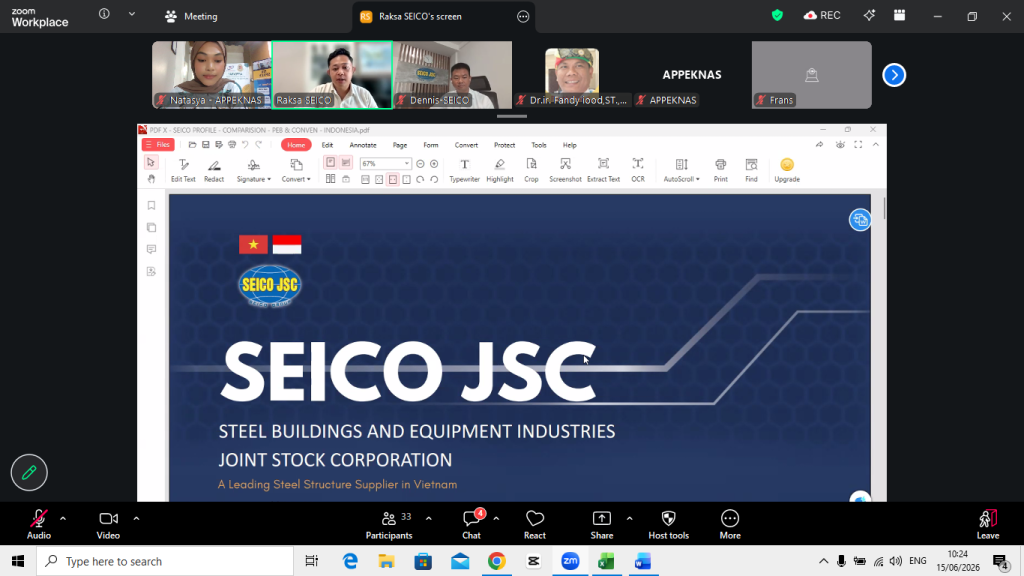Open the Files menu in PDF X
This screenshot has height=576, width=1024.
tap(158, 145)
